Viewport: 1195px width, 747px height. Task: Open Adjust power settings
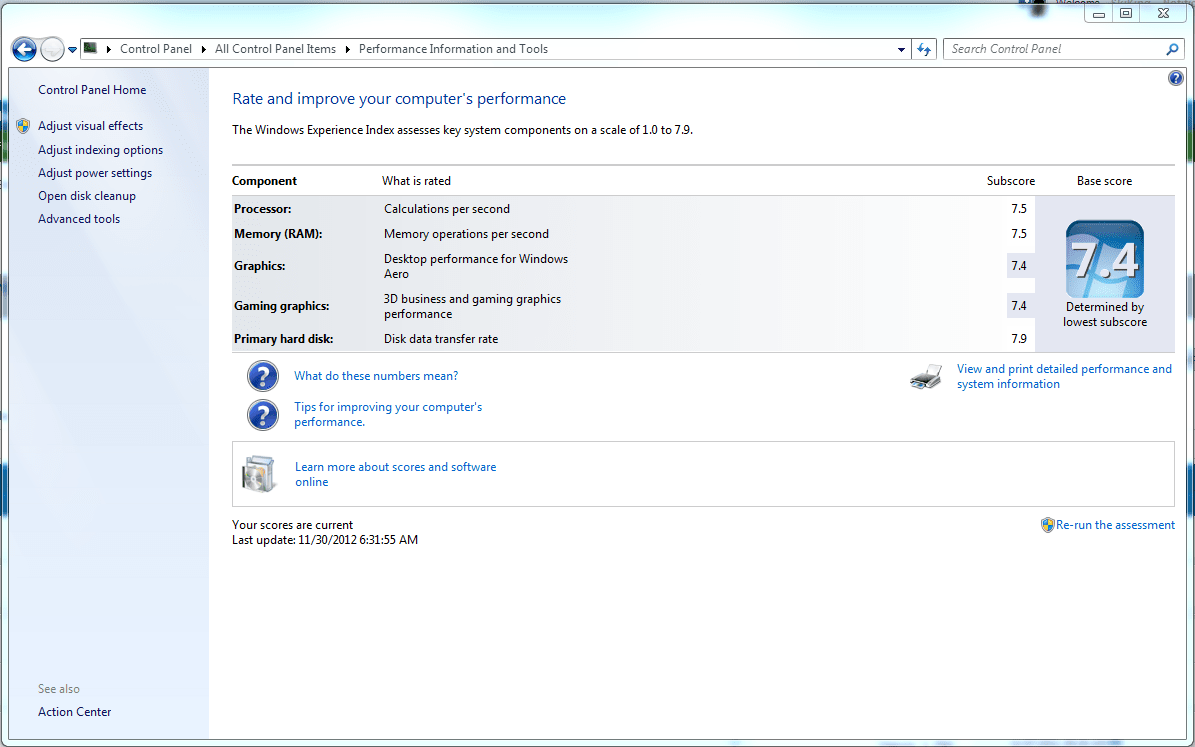(x=95, y=173)
